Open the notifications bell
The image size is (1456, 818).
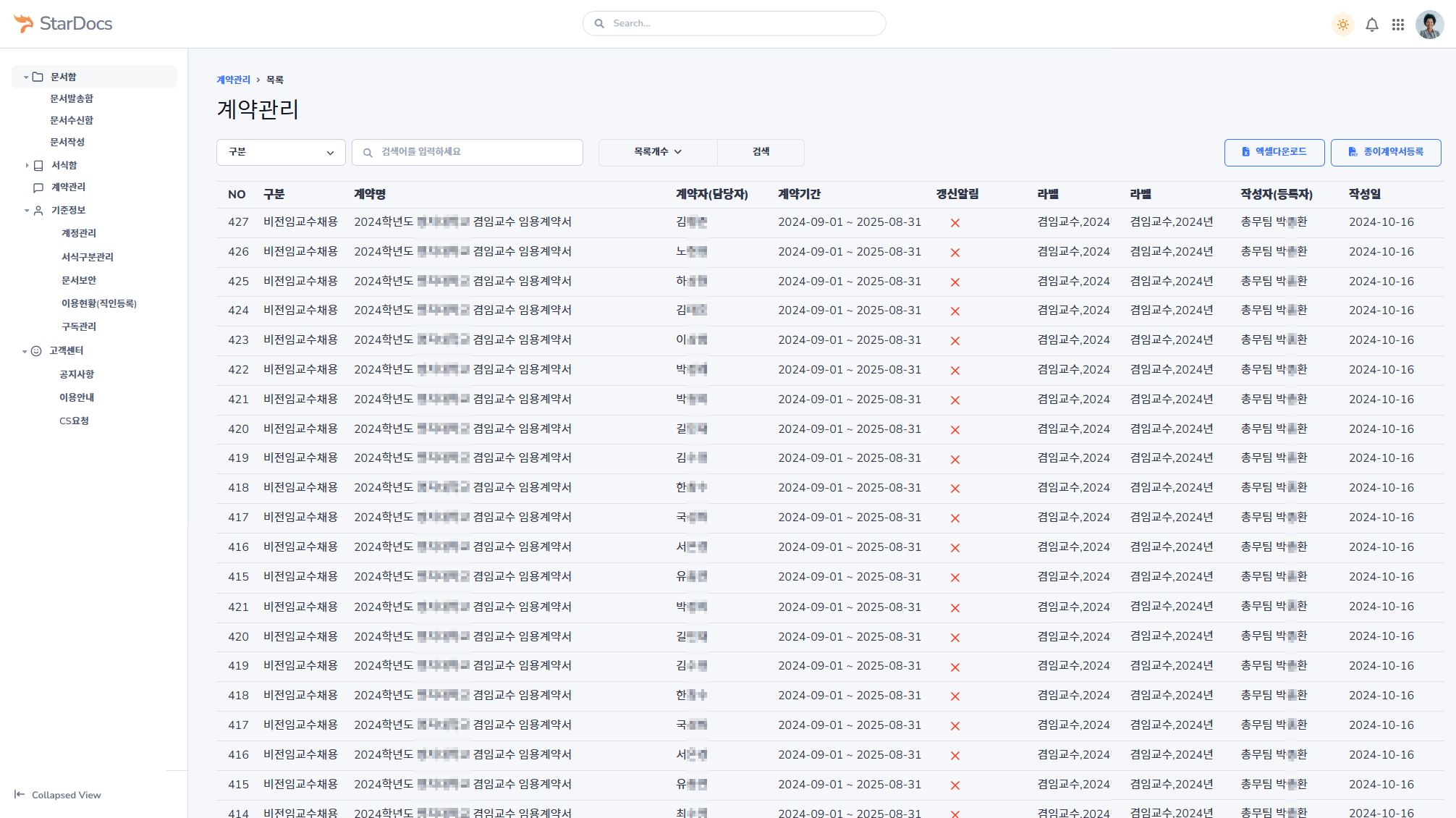tap(1372, 25)
